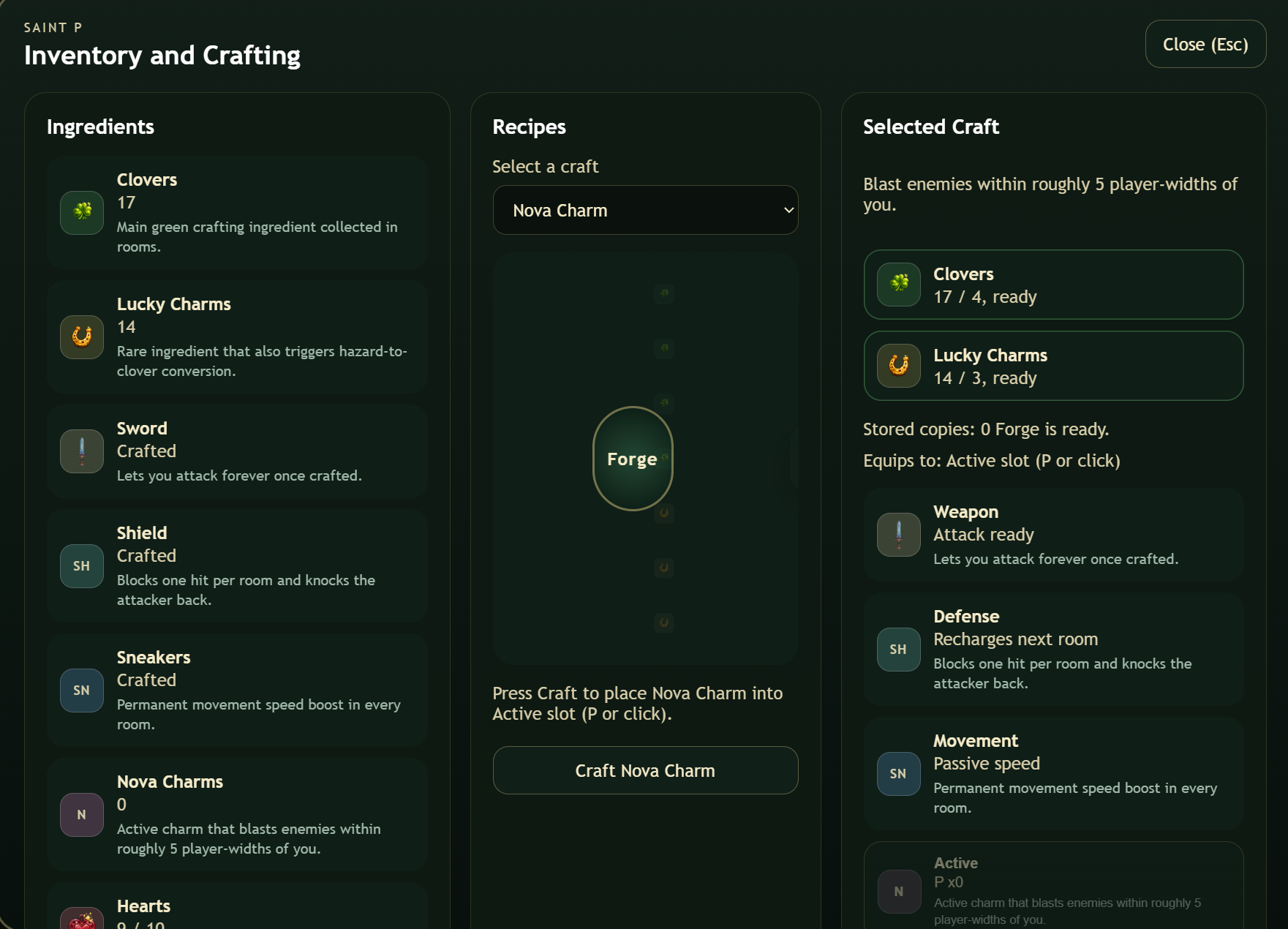Click the Nova Charms N icon in Ingredients

82,815
